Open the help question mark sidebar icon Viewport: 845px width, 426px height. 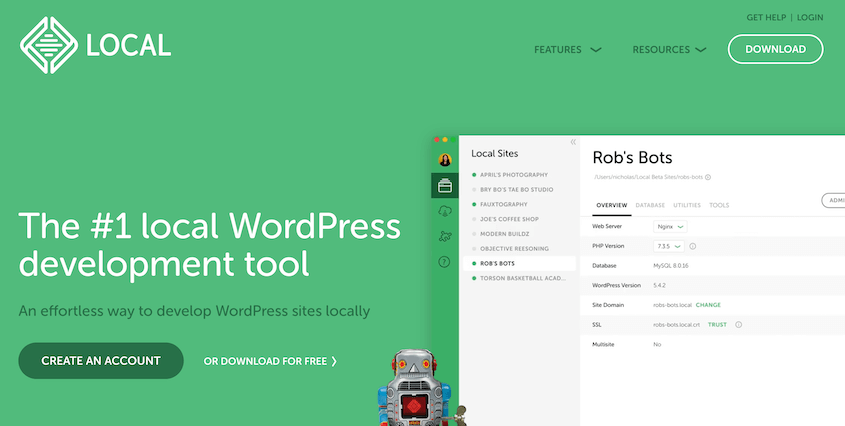(x=445, y=262)
